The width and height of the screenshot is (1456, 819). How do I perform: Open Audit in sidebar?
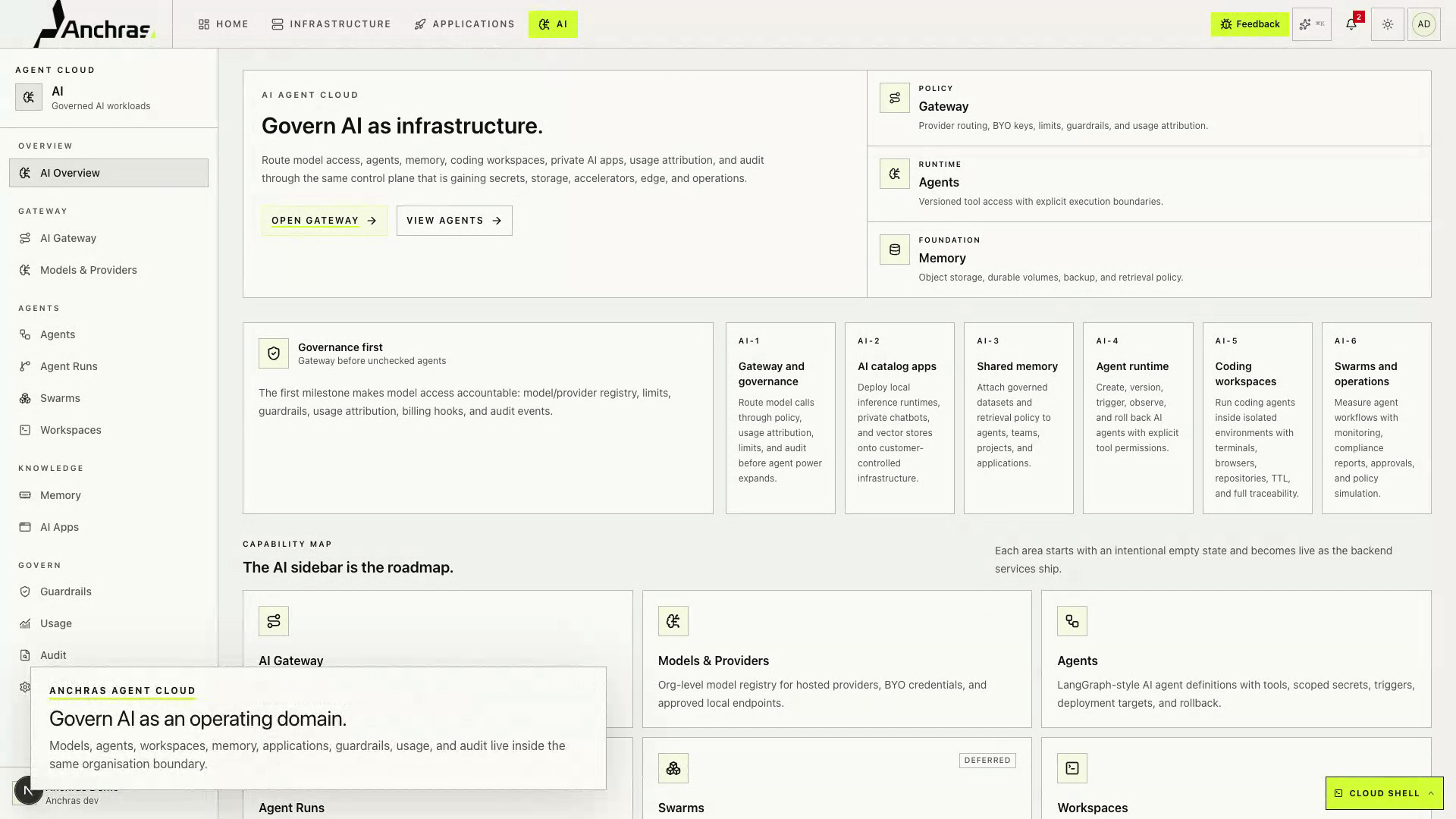click(x=108, y=655)
